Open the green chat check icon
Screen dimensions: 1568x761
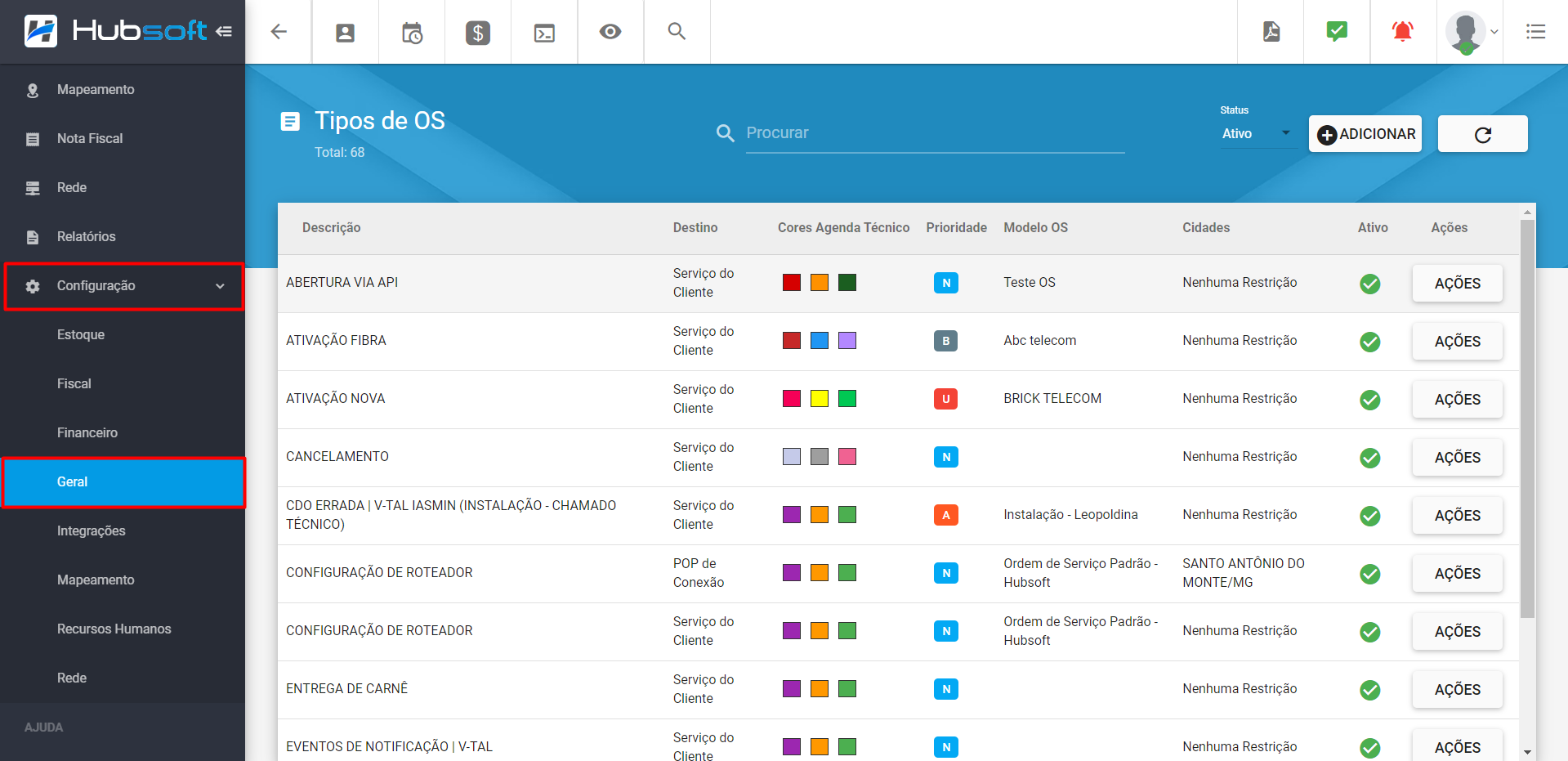[1337, 32]
